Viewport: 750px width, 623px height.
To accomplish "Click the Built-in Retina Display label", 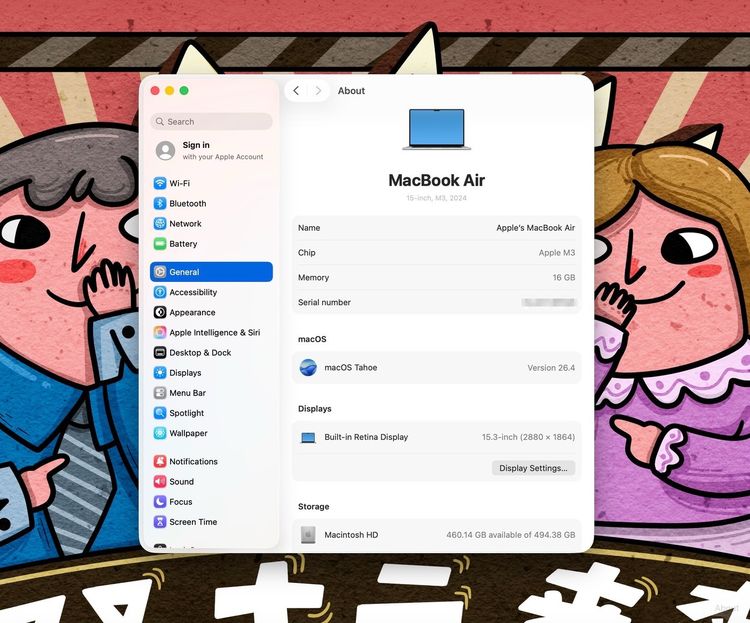I will pyautogui.click(x=366, y=437).
